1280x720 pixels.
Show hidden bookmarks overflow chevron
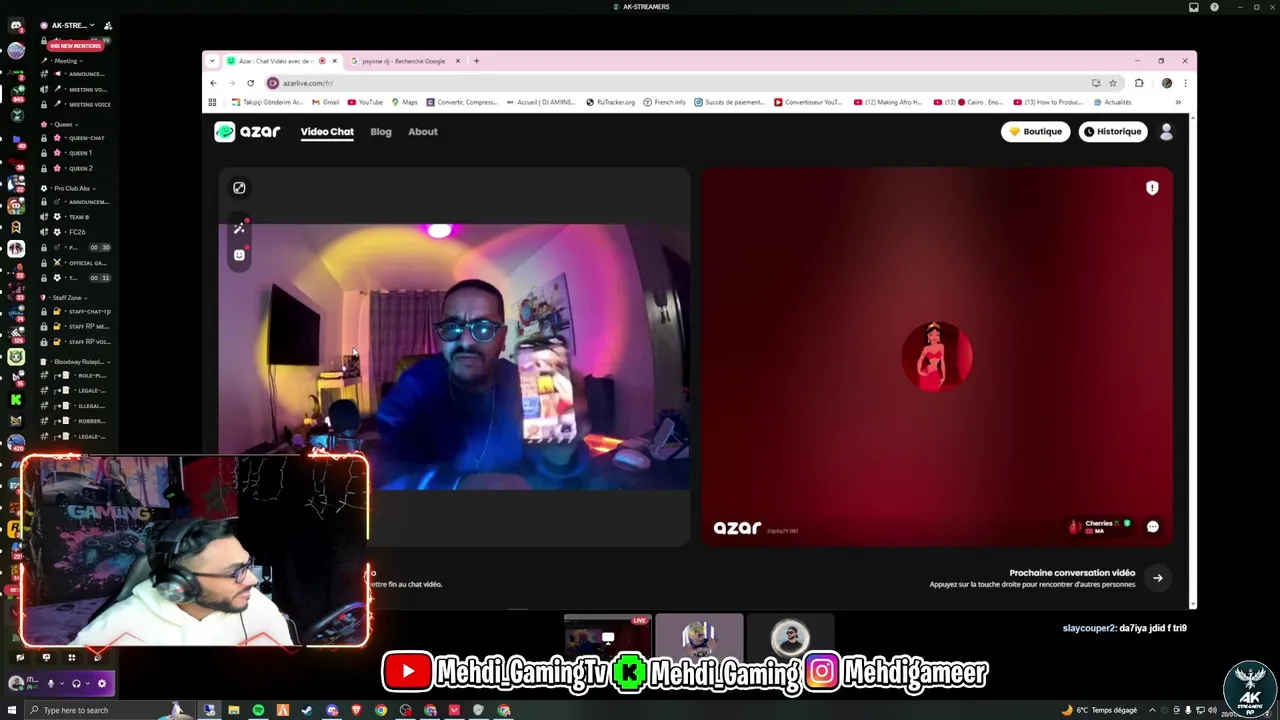[1177, 102]
